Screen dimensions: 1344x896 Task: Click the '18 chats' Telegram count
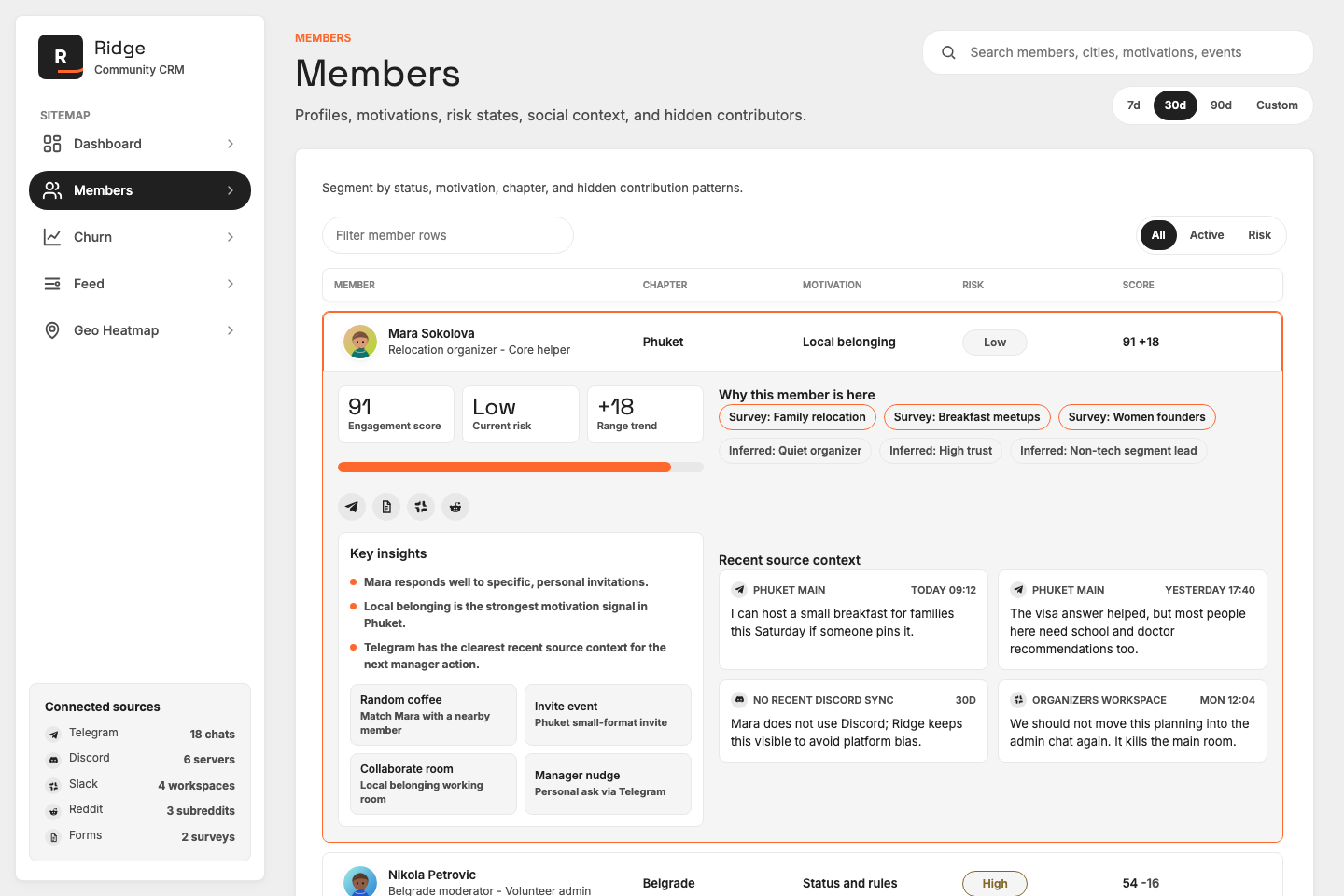click(213, 735)
